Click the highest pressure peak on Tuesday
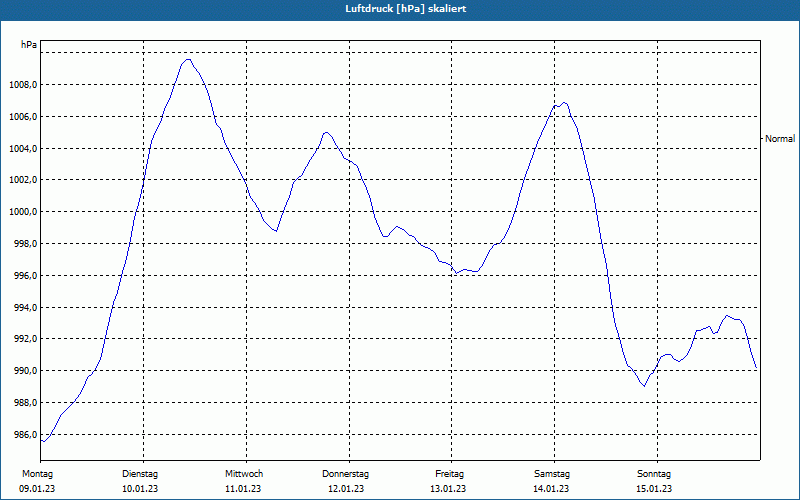This screenshot has width=800, height=500. pyautogui.click(x=188, y=60)
